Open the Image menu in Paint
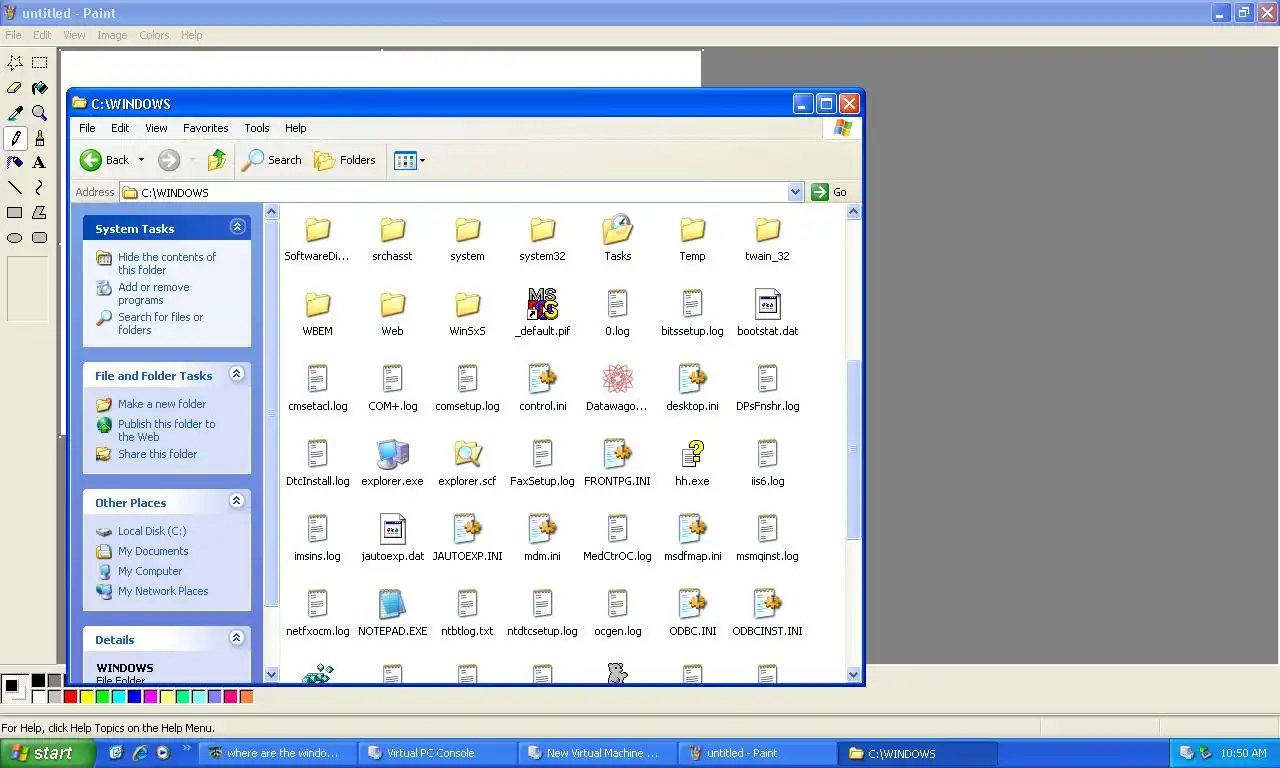The image size is (1280, 768). point(112,35)
